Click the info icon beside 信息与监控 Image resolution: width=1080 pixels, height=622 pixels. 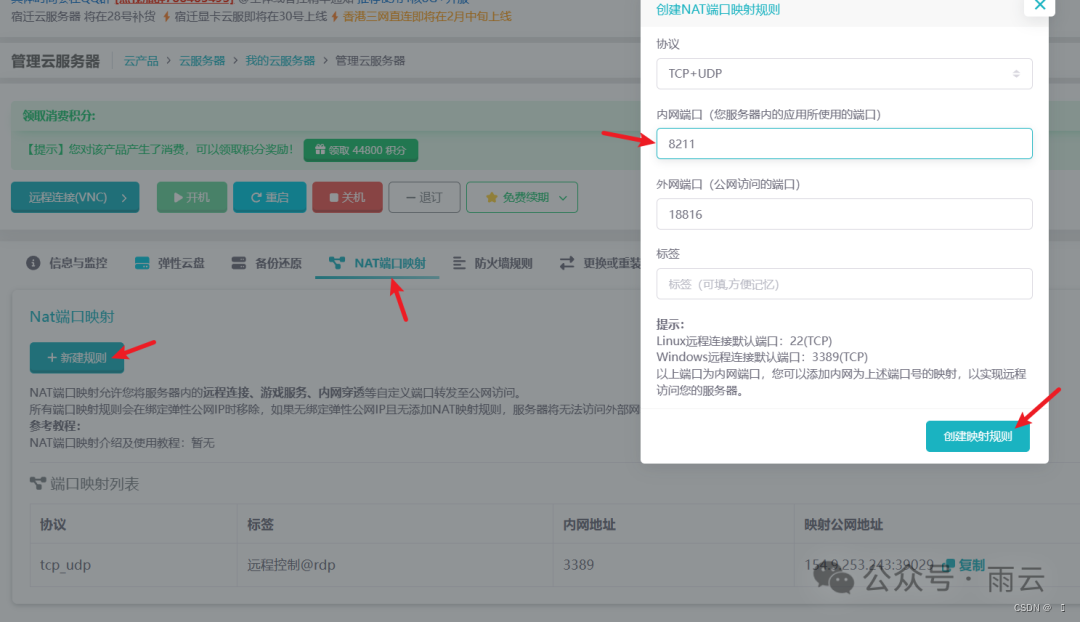click(31, 263)
